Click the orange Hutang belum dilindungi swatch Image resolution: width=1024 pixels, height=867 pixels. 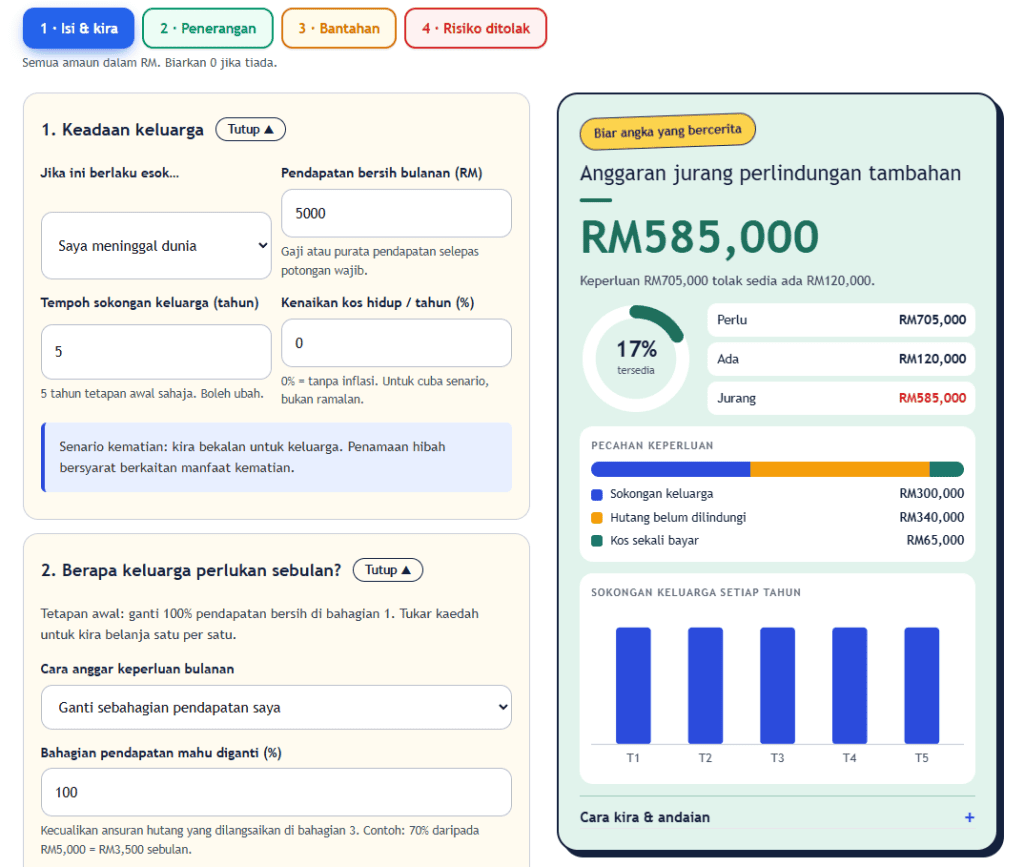tap(596, 518)
